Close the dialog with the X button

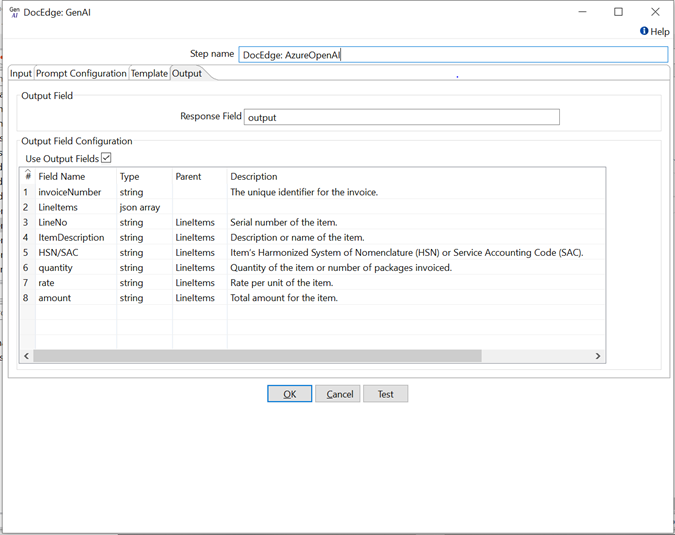(x=655, y=12)
